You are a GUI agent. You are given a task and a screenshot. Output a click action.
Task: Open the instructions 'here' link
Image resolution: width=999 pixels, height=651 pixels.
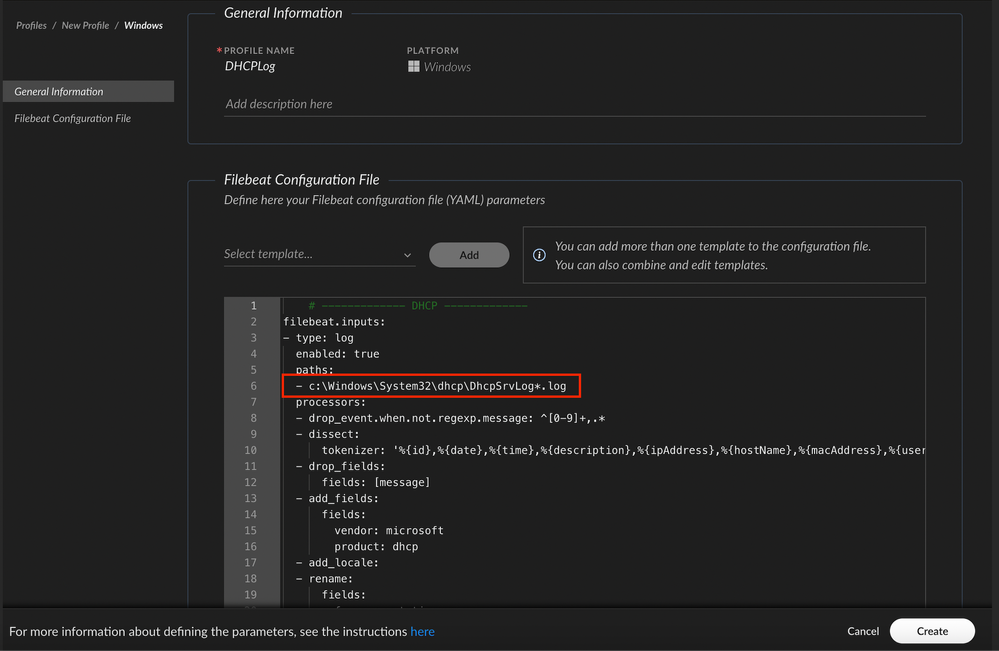pos(422,631)
